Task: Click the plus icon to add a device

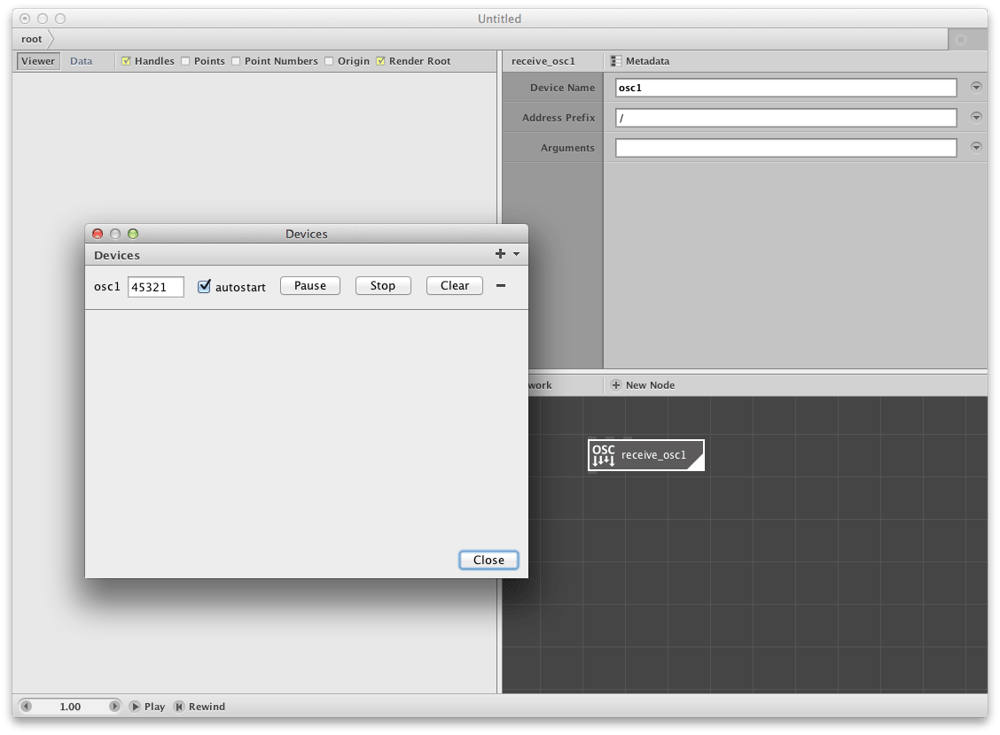Action: 500,254
